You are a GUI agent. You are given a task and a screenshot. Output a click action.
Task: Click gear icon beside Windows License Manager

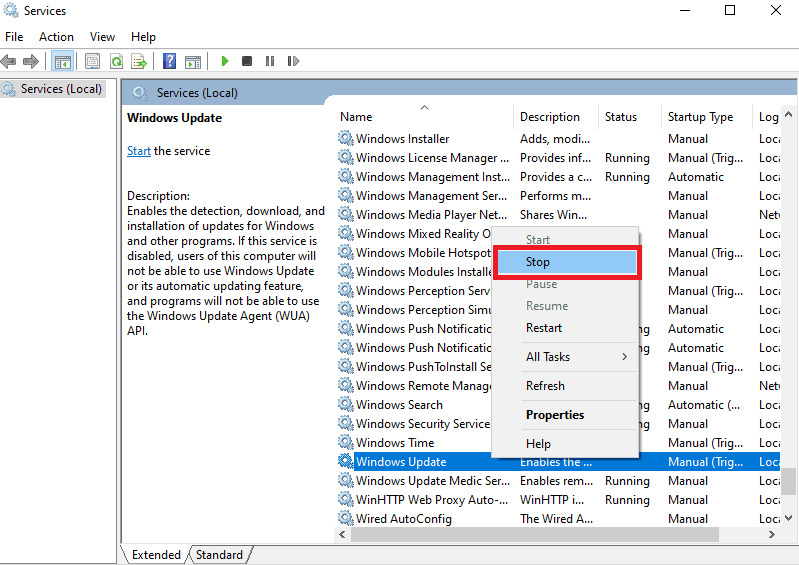[345, 157]
